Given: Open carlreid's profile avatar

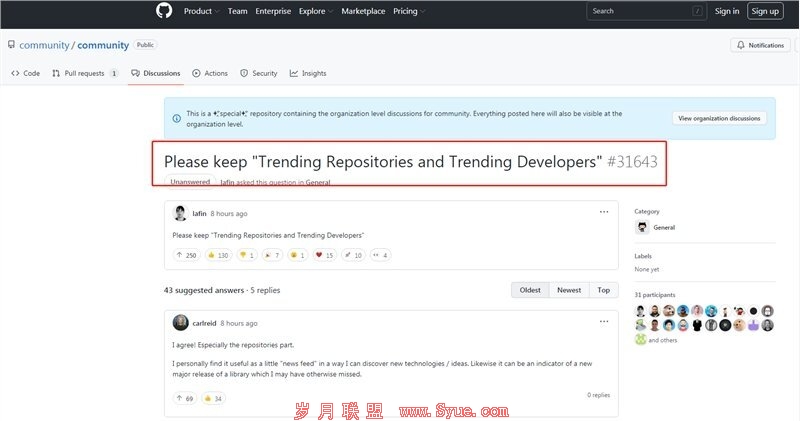Looking at the screenshot, I should tap(180, 323).
